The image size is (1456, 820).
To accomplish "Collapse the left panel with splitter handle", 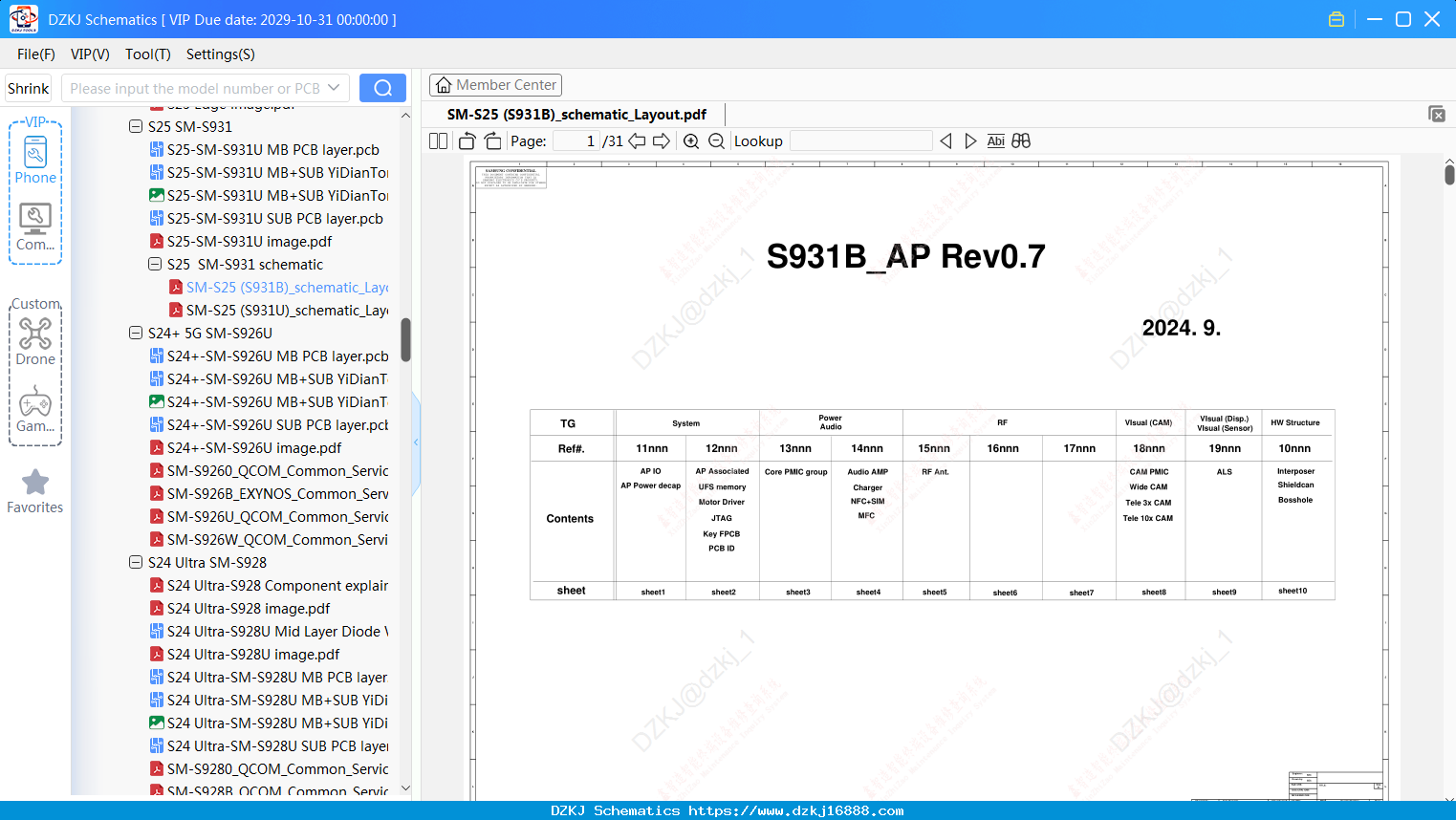I will point(416,442).
